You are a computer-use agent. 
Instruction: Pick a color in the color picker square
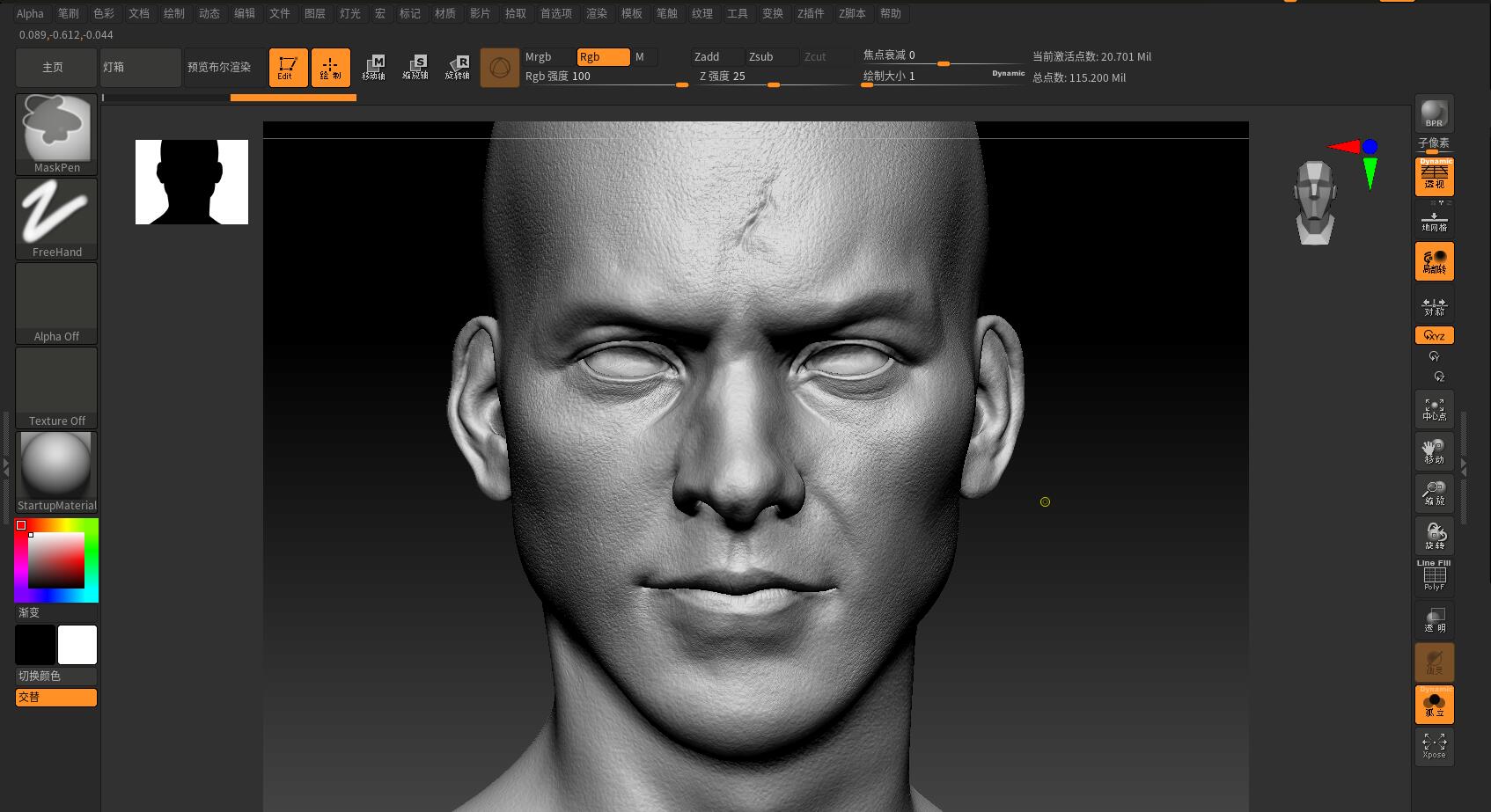coord(56,560)
